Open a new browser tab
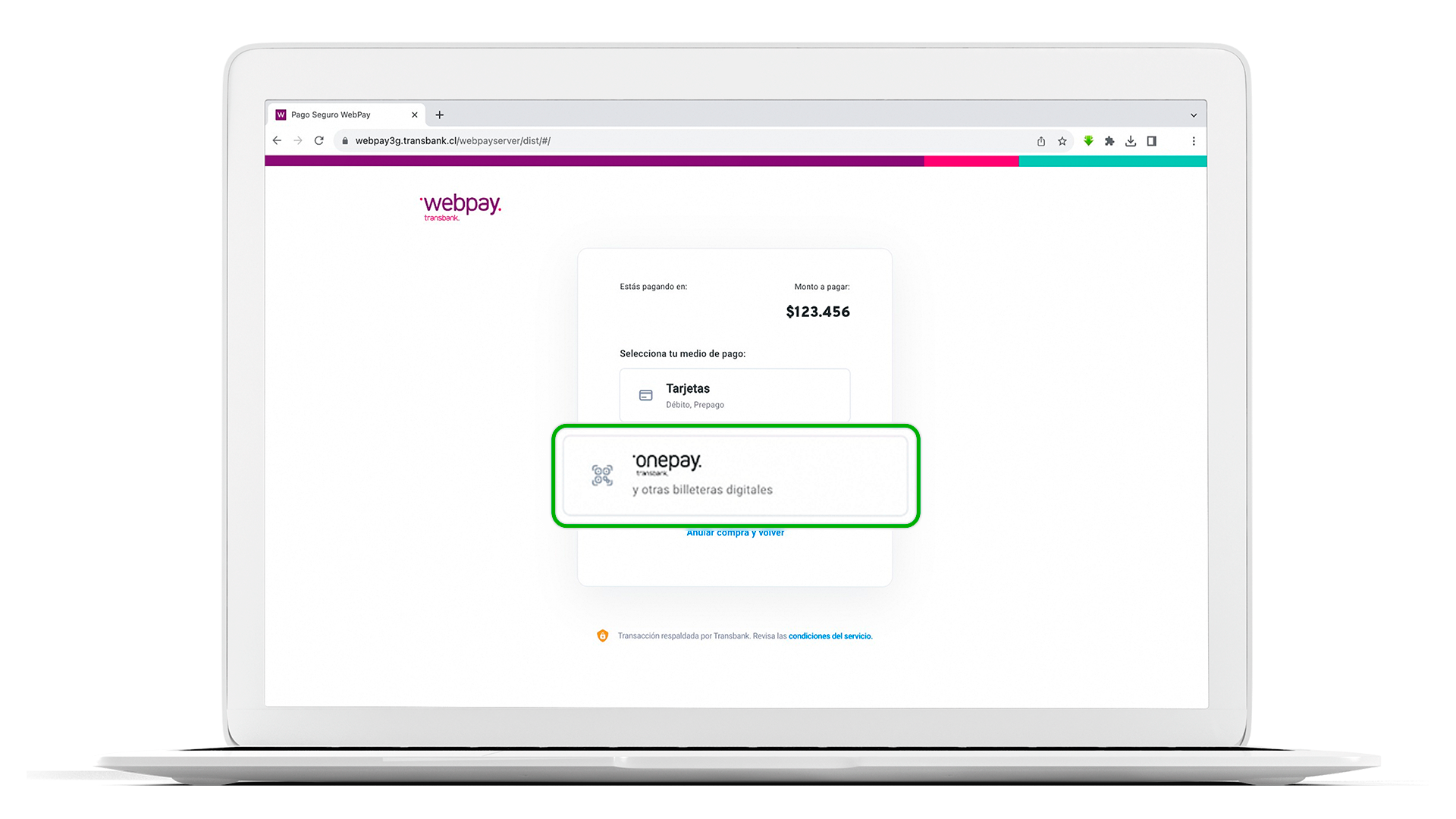Screen dimensions: 1456x819 pyautogui.click(x=440, y=115)
